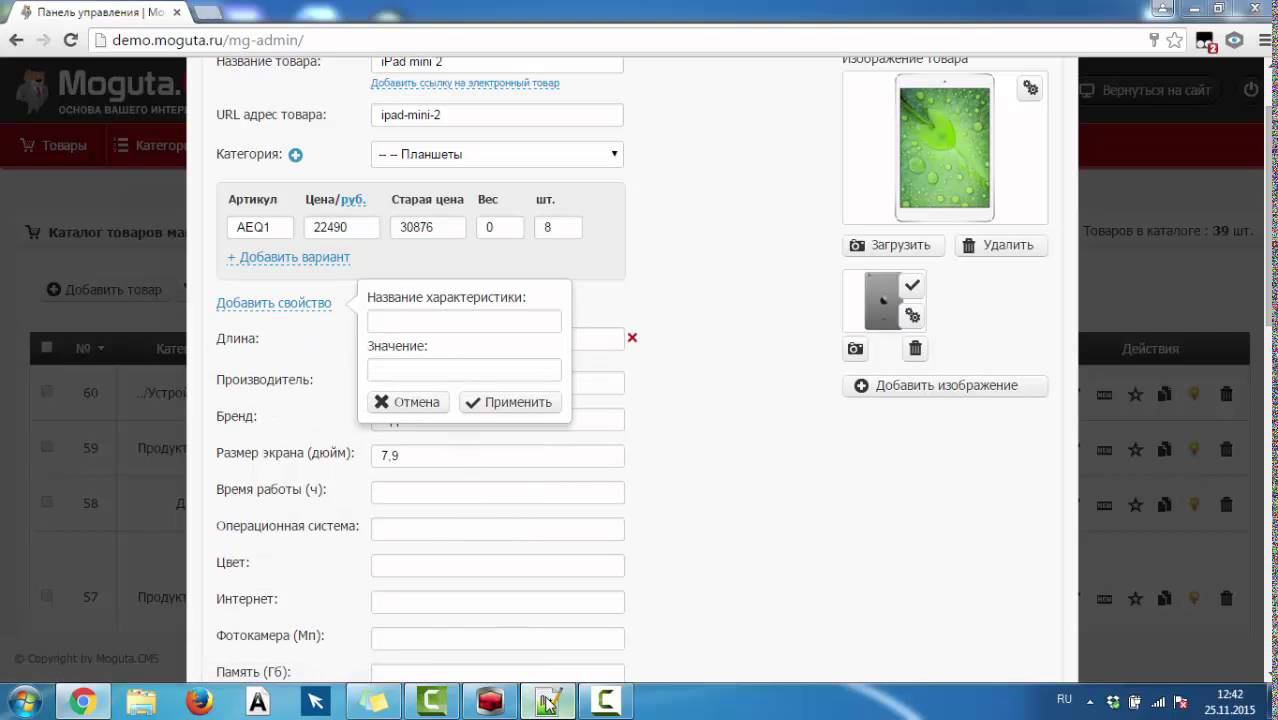Image resolution: width=1278 pixels, height=720 pixels.
Task: Click blue plus icon next to Категория
Action: (x=295, y=155)
